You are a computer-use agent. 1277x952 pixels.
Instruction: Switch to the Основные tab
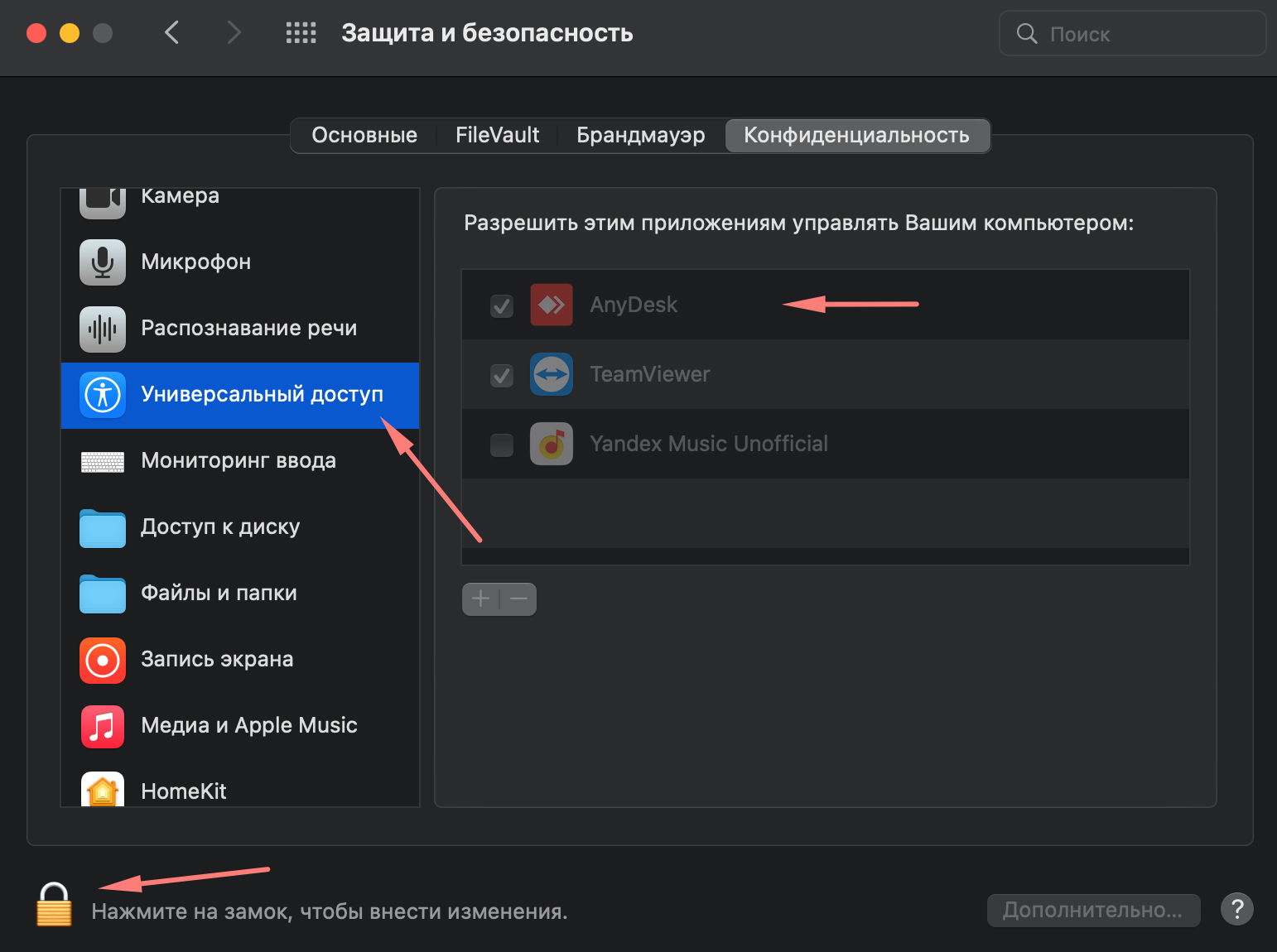[364, 135]
